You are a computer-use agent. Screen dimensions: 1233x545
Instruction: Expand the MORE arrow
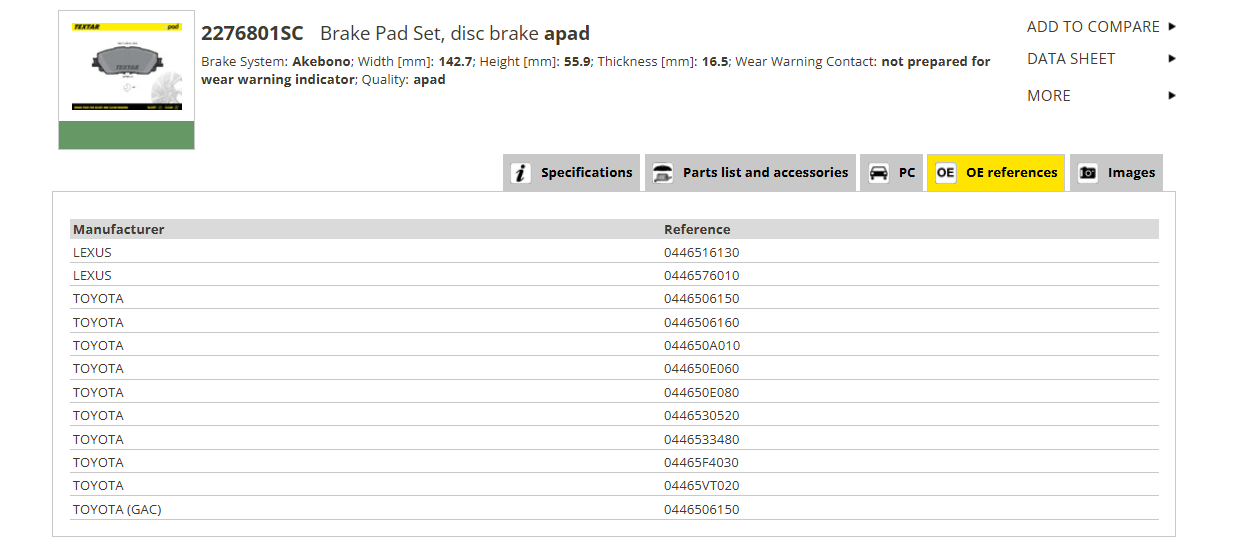coord(1172,96)
